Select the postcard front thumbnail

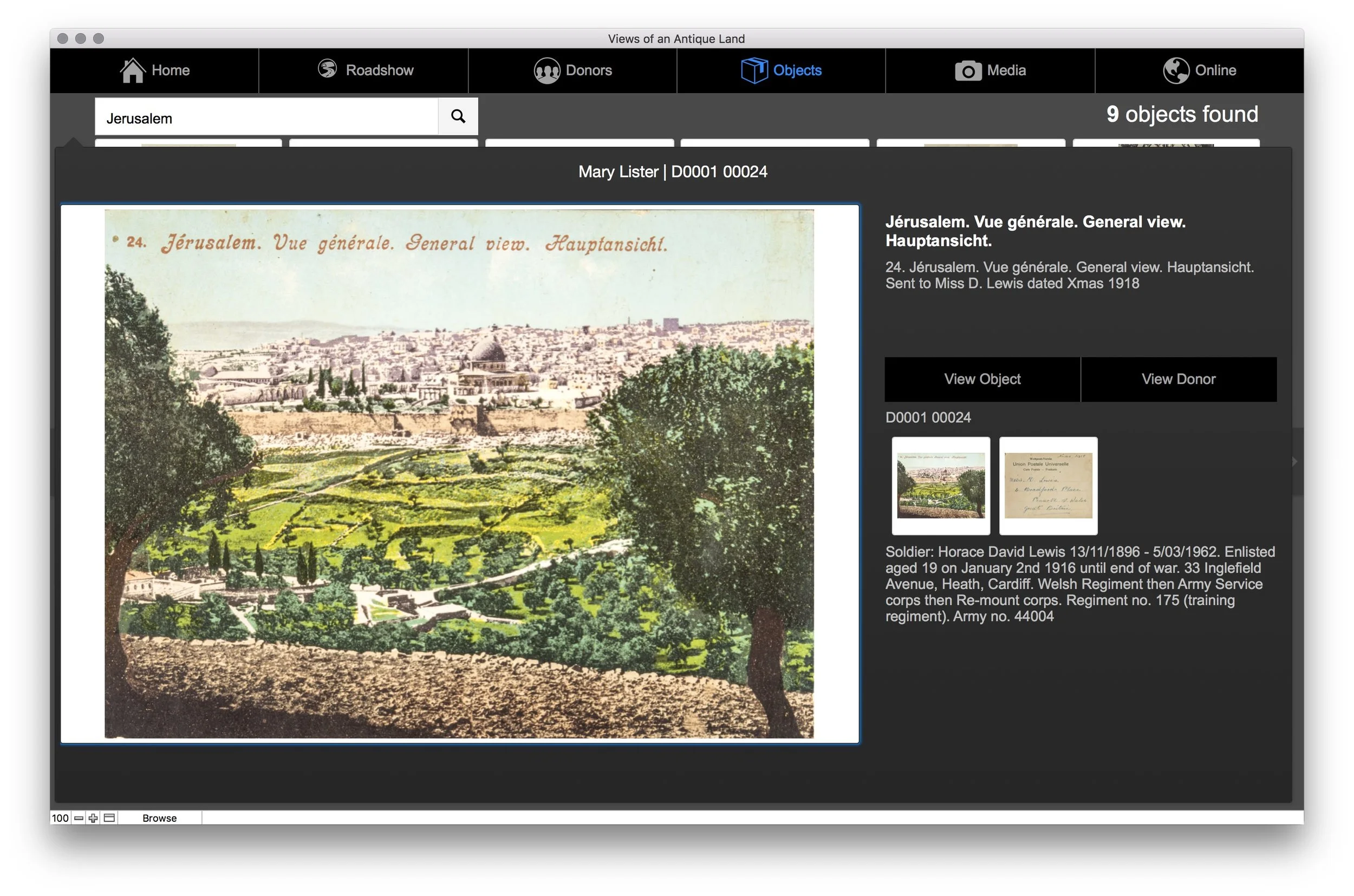[941, 486]
